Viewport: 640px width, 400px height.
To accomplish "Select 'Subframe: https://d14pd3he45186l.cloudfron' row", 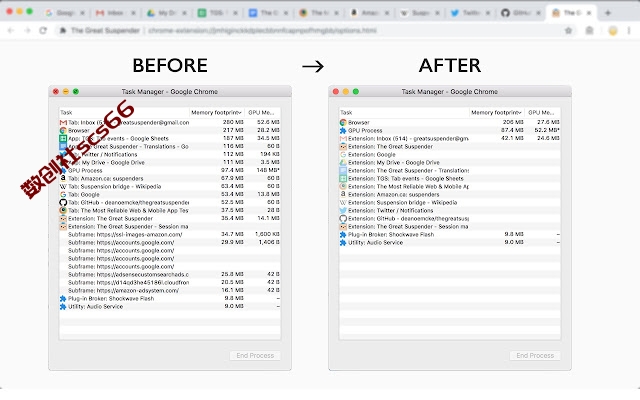I will pyautogui.click(x=170, y=282).
